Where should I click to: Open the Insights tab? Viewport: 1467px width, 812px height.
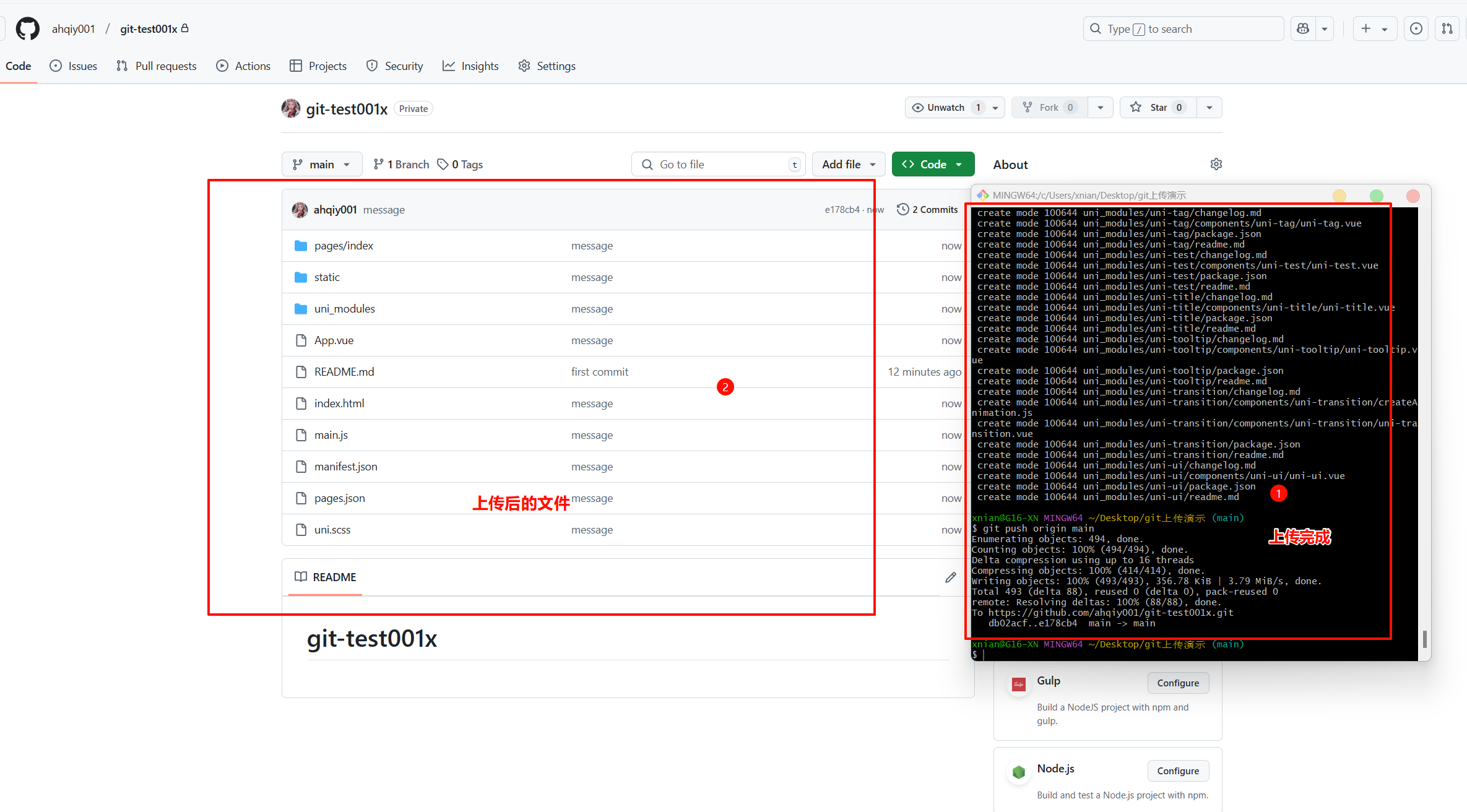[470, 66]
